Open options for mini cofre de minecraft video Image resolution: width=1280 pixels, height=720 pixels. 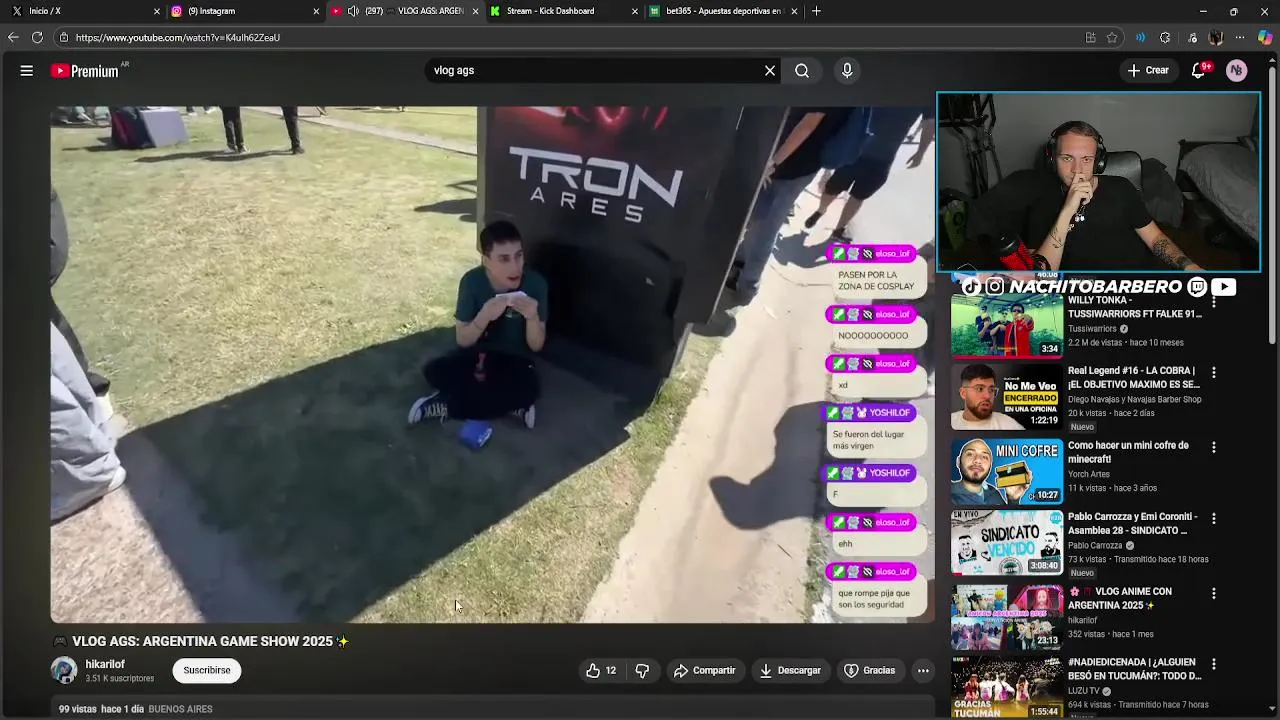(1214, 447)
